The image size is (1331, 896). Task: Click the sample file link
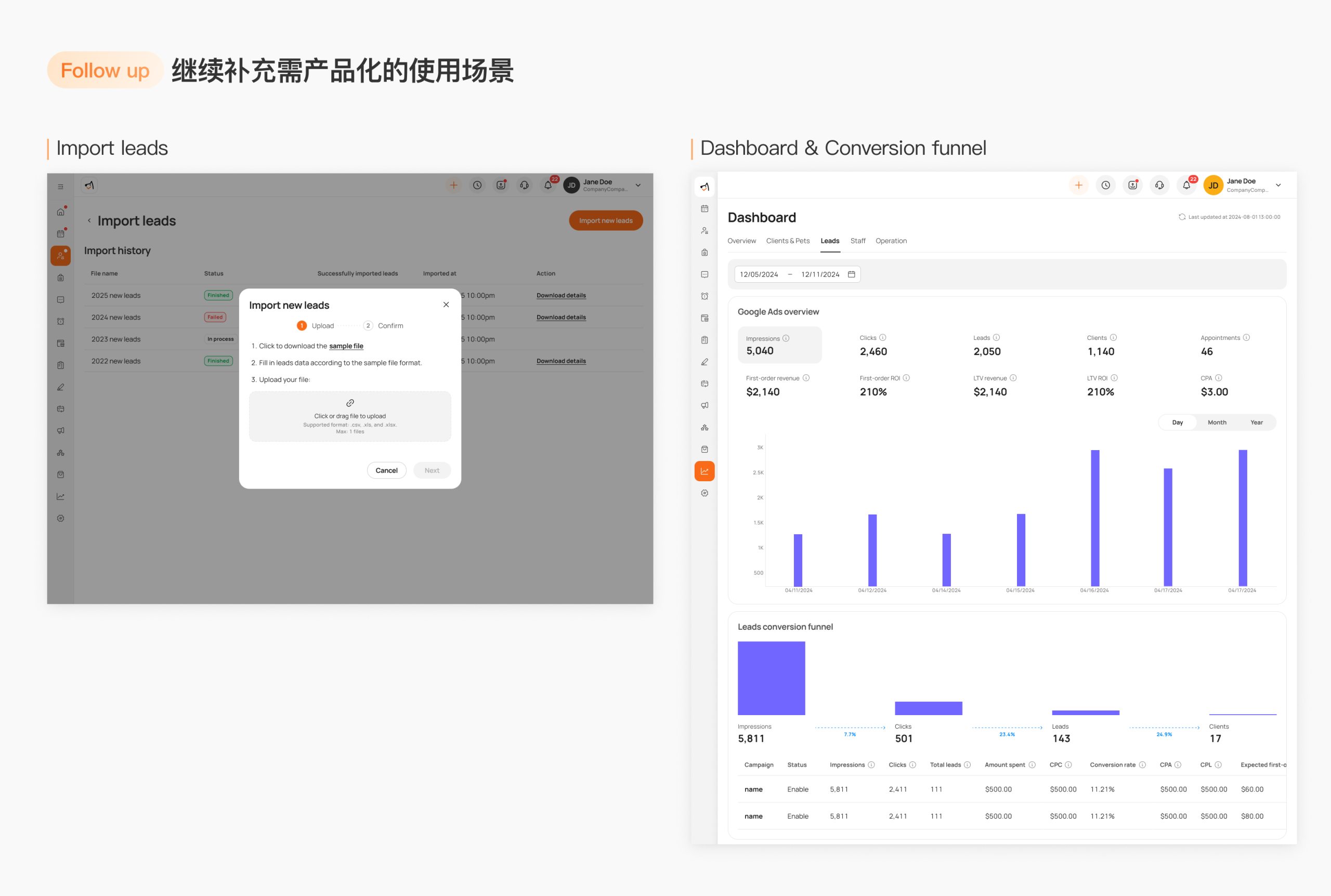[x=346, y=346]
